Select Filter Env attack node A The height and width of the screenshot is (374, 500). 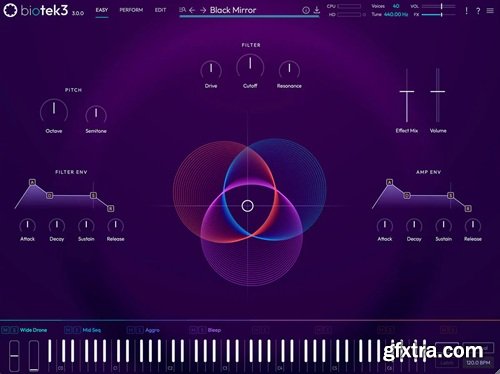click(x=32, y=182)
